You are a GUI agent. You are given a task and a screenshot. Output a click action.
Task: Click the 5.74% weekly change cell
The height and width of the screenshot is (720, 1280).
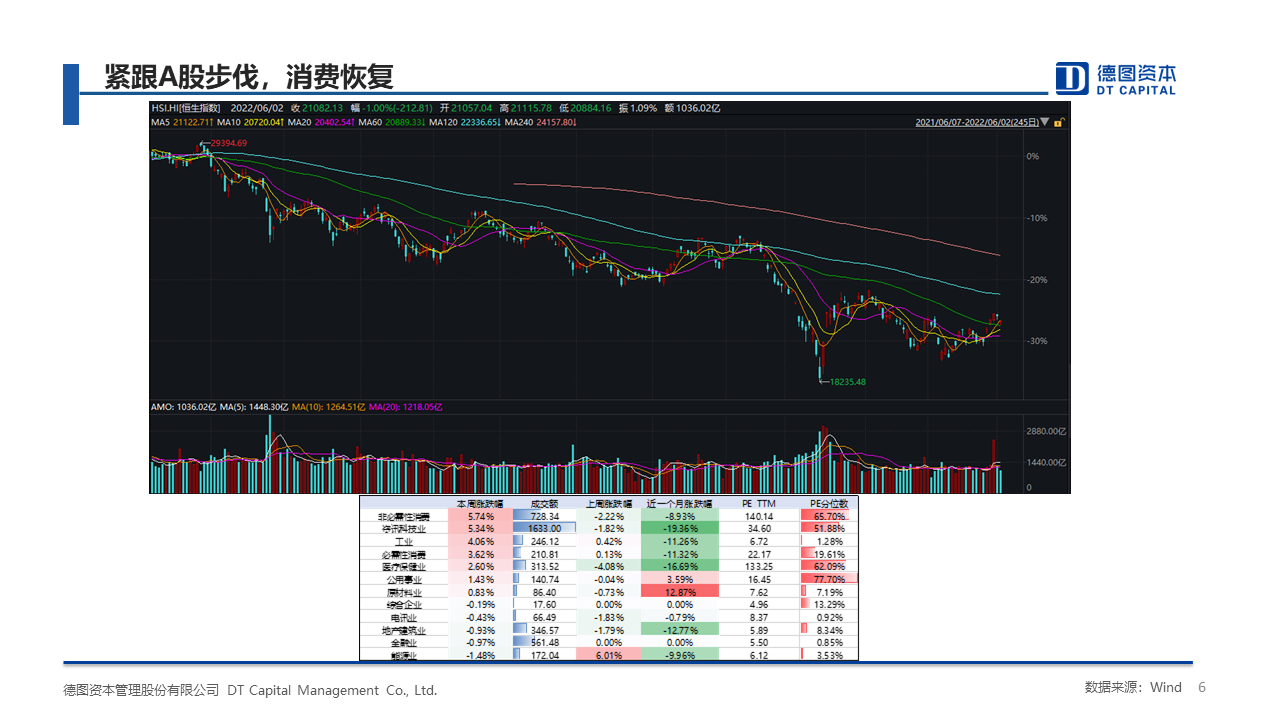[480, 516]
